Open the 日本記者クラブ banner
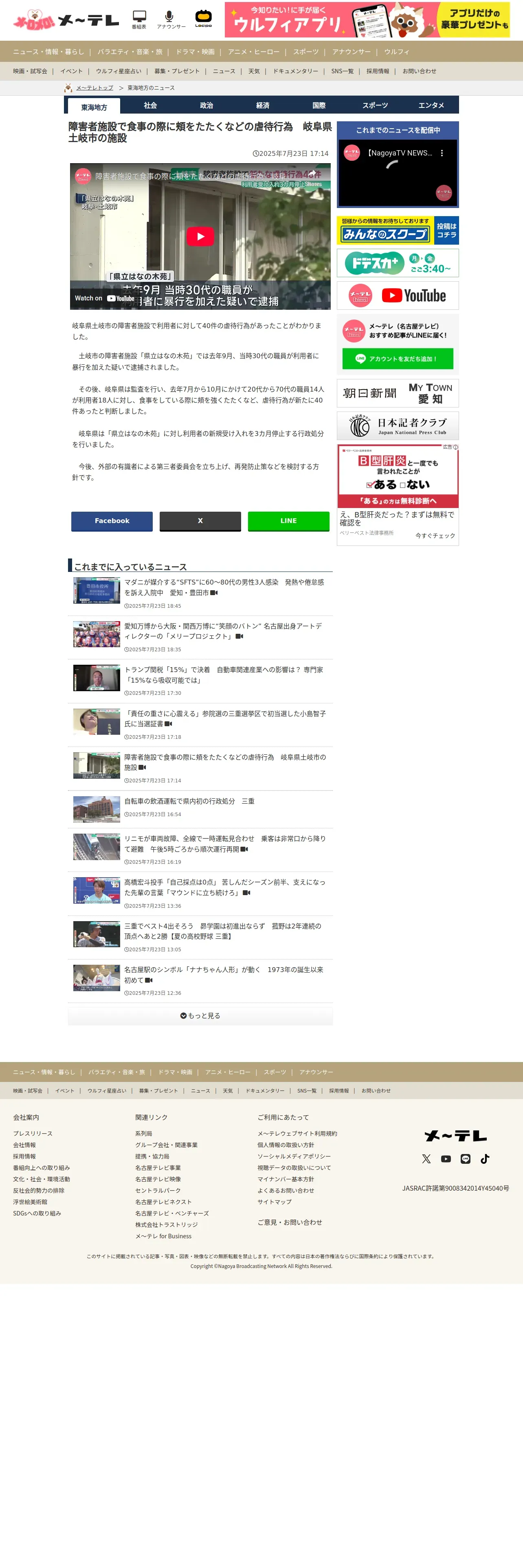Image resolution: width=523 pixels, height=1568 pixels. click(x=398, y=425)
